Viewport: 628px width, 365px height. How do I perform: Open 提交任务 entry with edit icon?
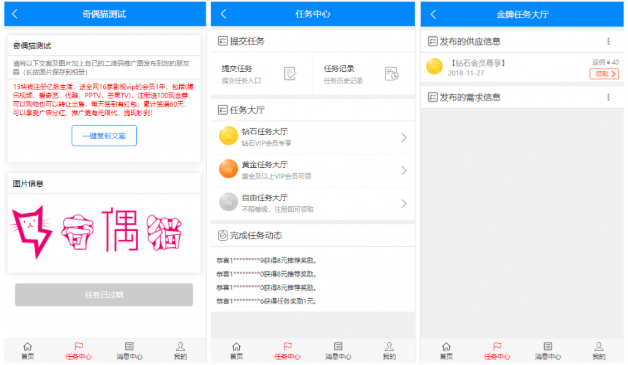coord(290,74)
